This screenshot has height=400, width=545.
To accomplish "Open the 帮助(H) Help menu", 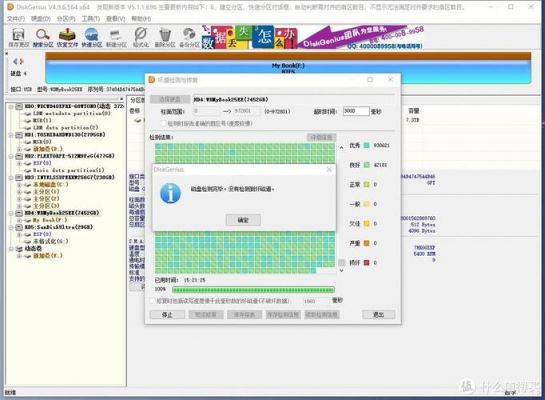I will pos(141,19).
